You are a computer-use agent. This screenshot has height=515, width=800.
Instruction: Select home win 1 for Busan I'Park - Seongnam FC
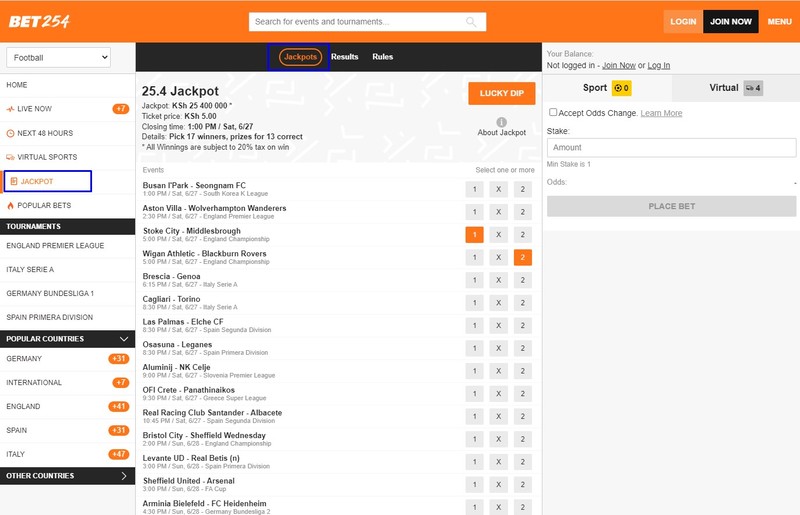[x=474, y=189]
